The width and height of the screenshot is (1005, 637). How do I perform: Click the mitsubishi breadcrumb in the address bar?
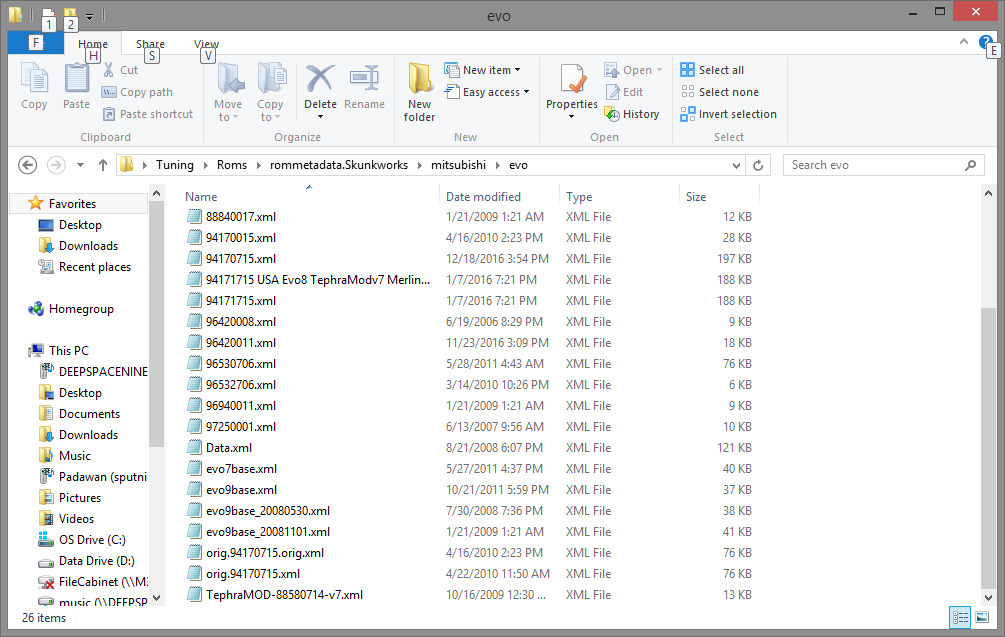(x=461, y=165)
